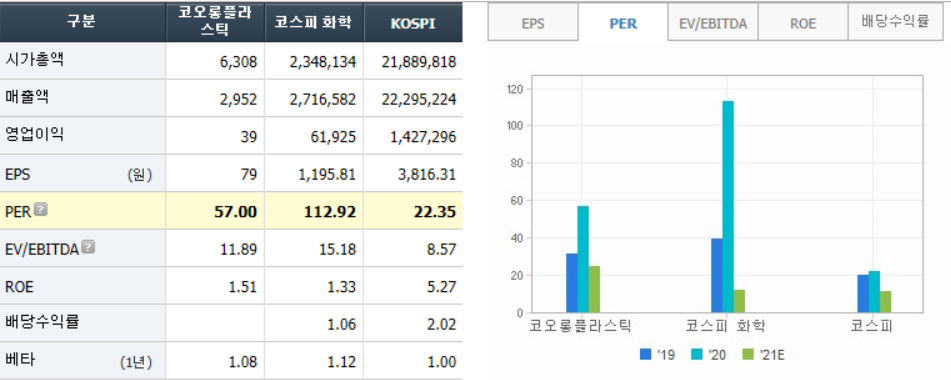Click the 61,925 operating profit value
951x380 pixels.
[334, 136]
